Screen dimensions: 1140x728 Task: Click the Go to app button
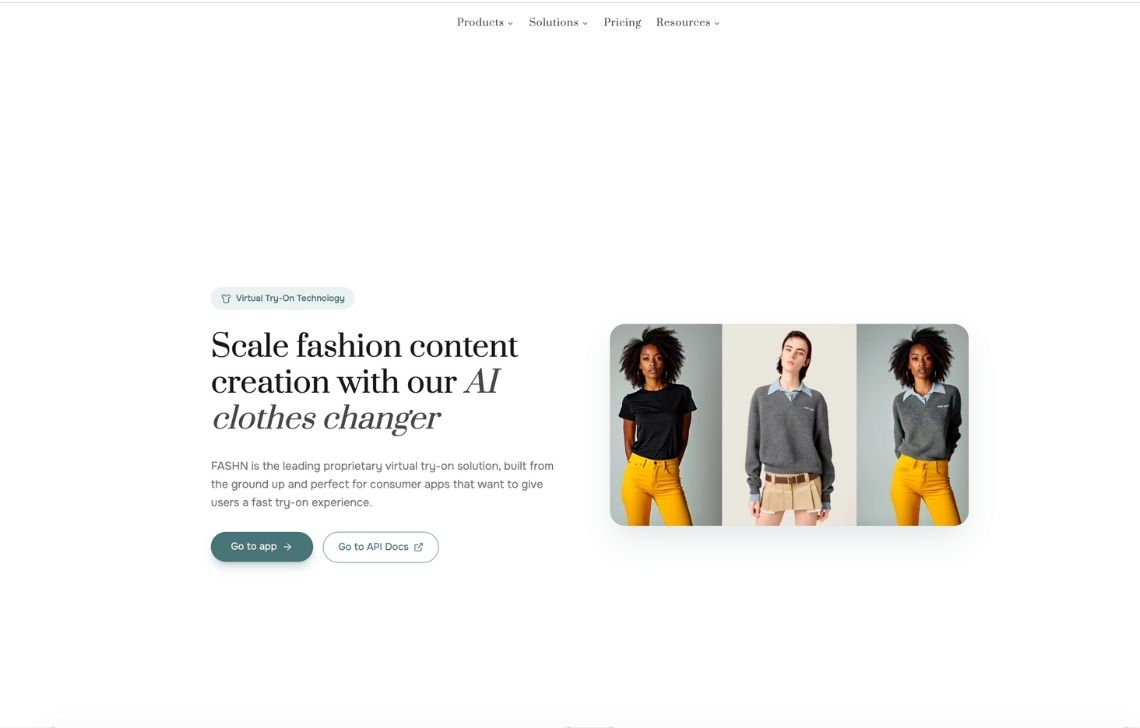tap(262, 547)
